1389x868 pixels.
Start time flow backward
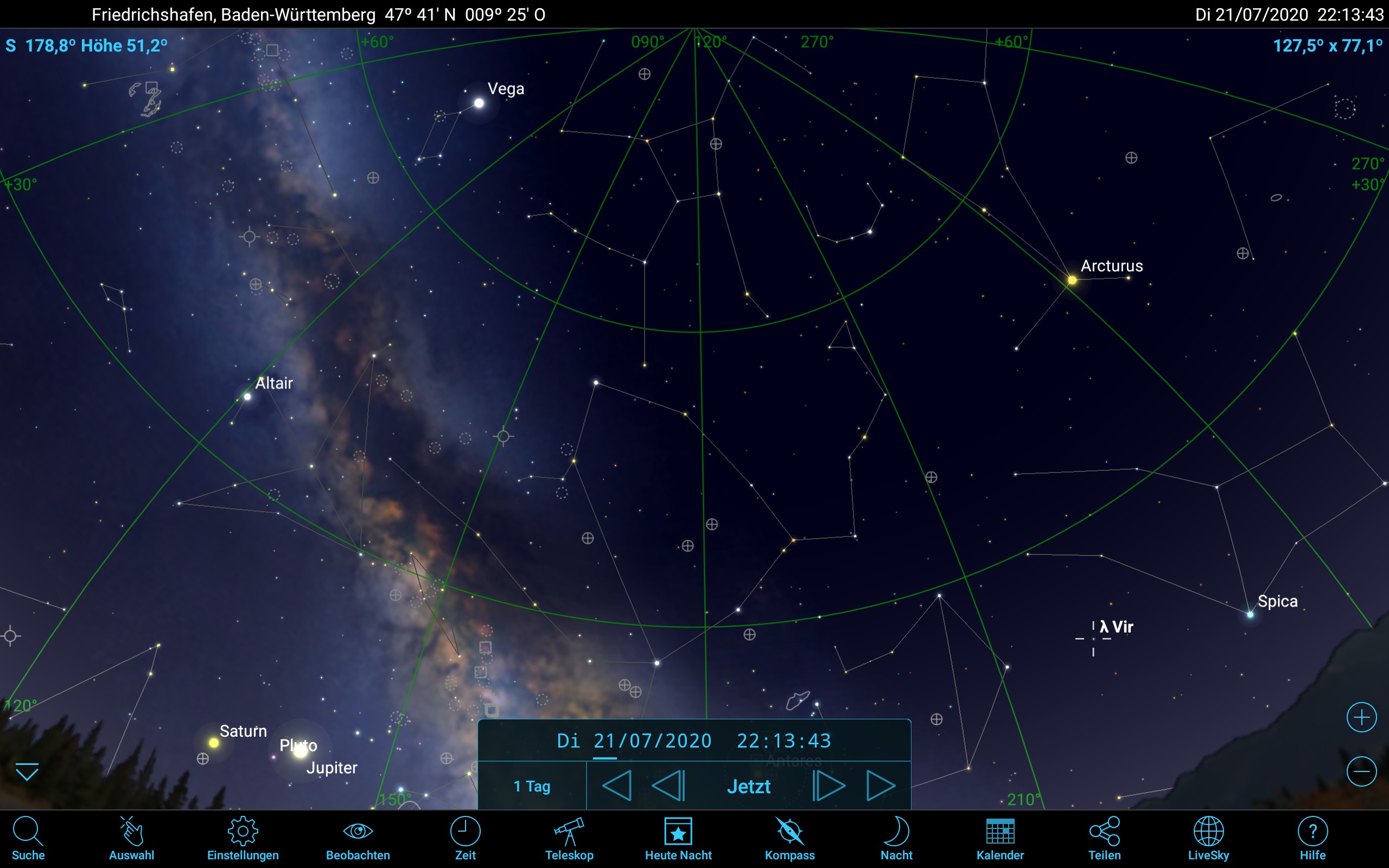click(616, 786)
